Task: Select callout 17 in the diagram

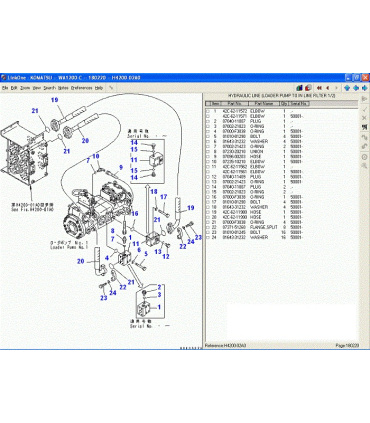Action: pos(164,197)
